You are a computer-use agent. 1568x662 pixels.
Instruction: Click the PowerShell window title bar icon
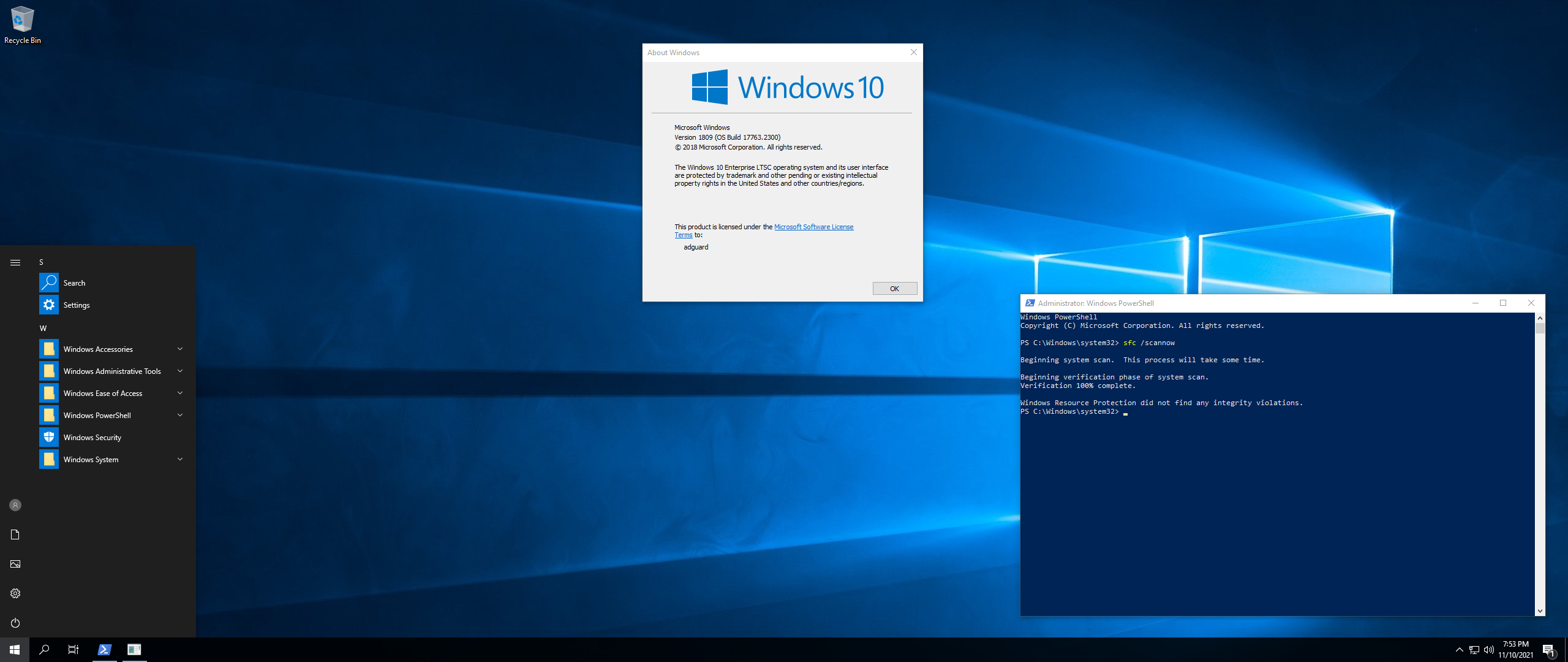[x=1030, y=303]
